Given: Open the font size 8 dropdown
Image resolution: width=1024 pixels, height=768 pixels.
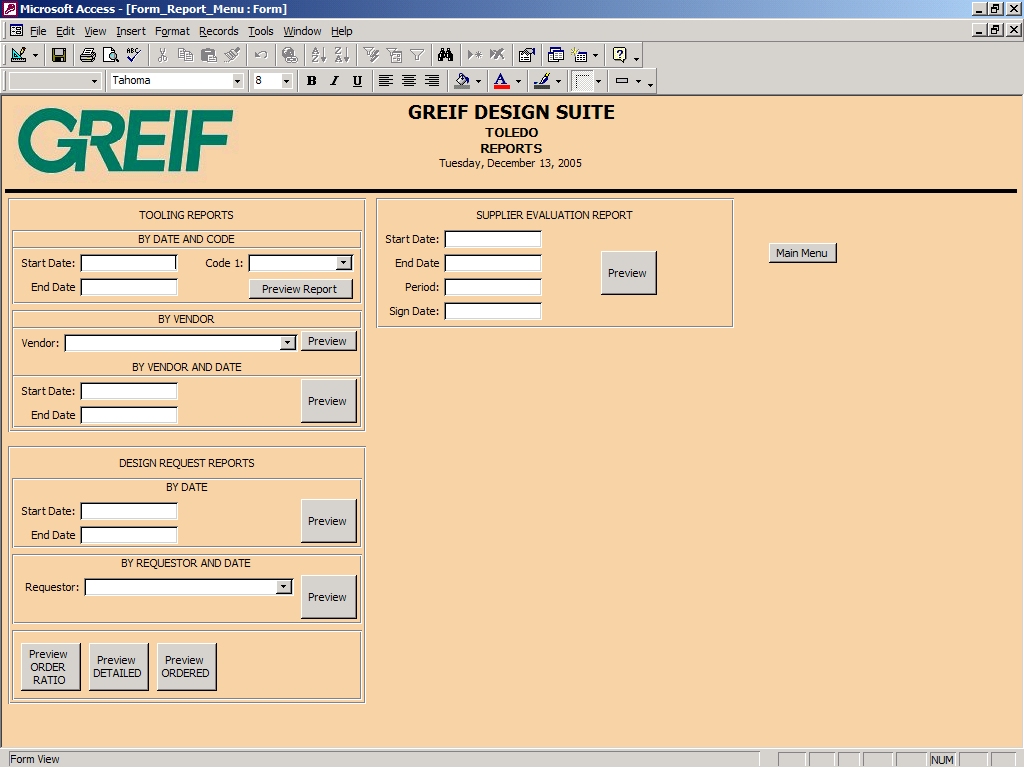Looking at the screenshot, I should pos(286,81).
